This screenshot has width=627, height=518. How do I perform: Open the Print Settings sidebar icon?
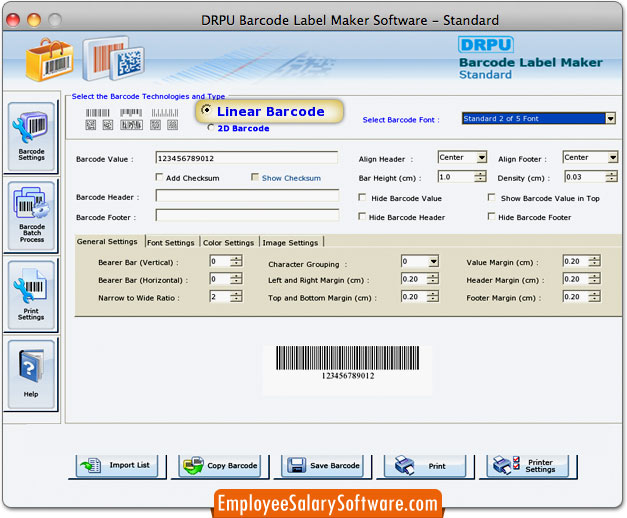(31, 295)
